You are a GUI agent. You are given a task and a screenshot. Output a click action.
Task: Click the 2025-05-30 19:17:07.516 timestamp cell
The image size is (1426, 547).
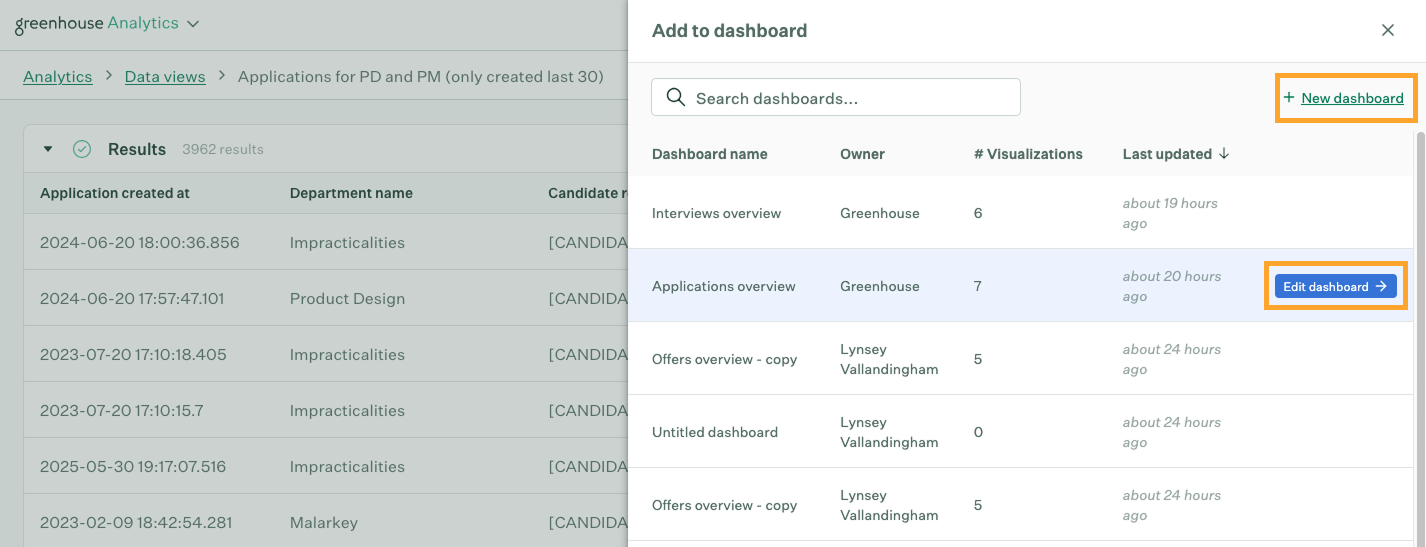tap(133, 466)
